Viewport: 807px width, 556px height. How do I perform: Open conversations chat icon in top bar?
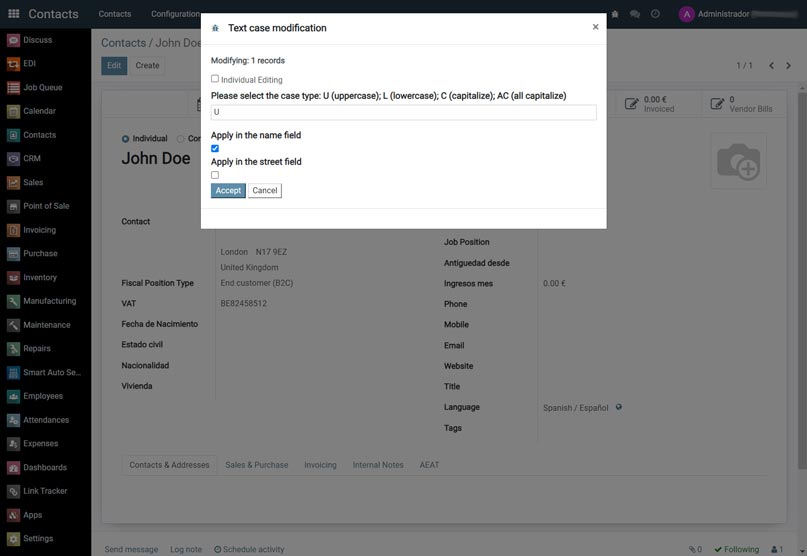pos(635,14)
